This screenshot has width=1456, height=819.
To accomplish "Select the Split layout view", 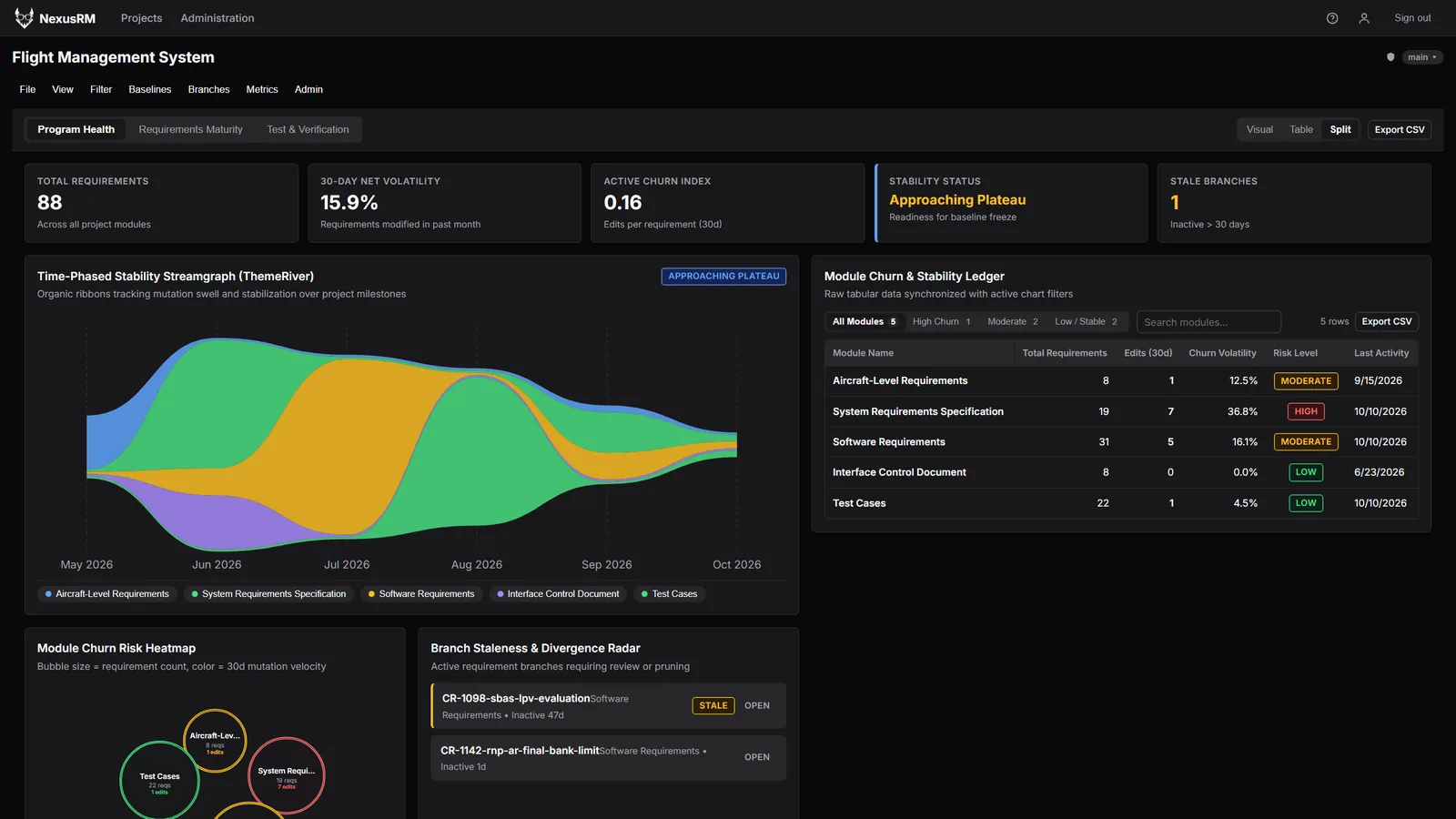I will coord(1340,129).
